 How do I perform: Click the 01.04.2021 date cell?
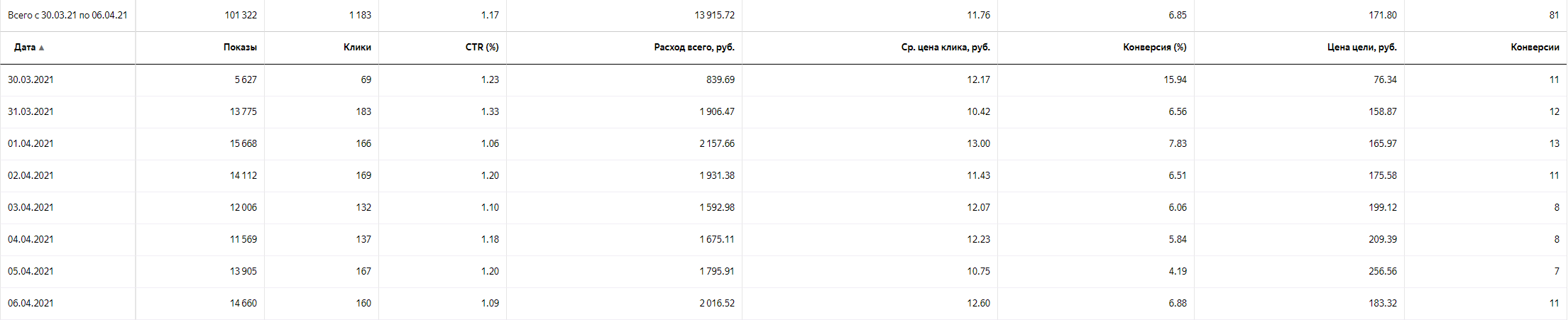(31, 143)
